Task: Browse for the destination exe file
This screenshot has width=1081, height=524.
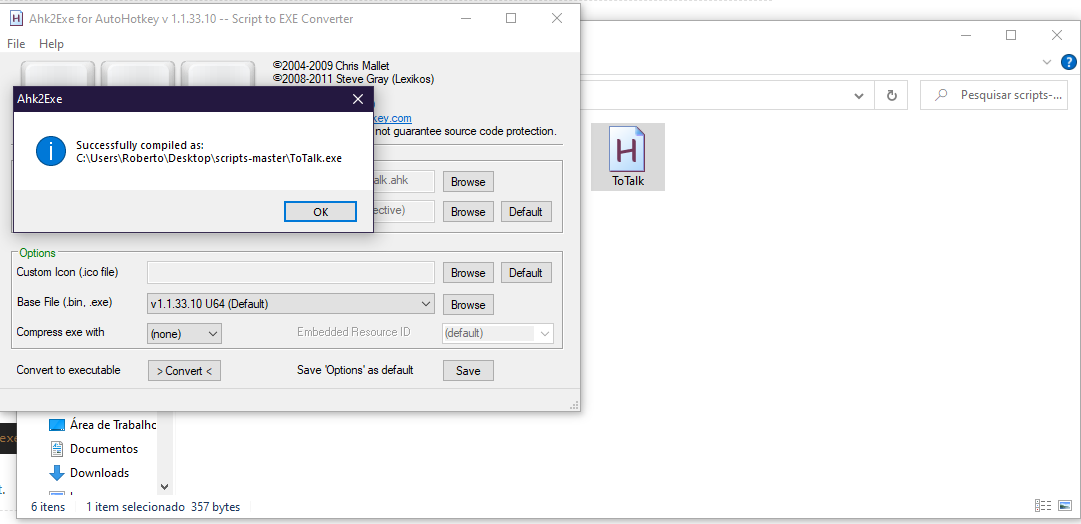Action: coord(468,212)
